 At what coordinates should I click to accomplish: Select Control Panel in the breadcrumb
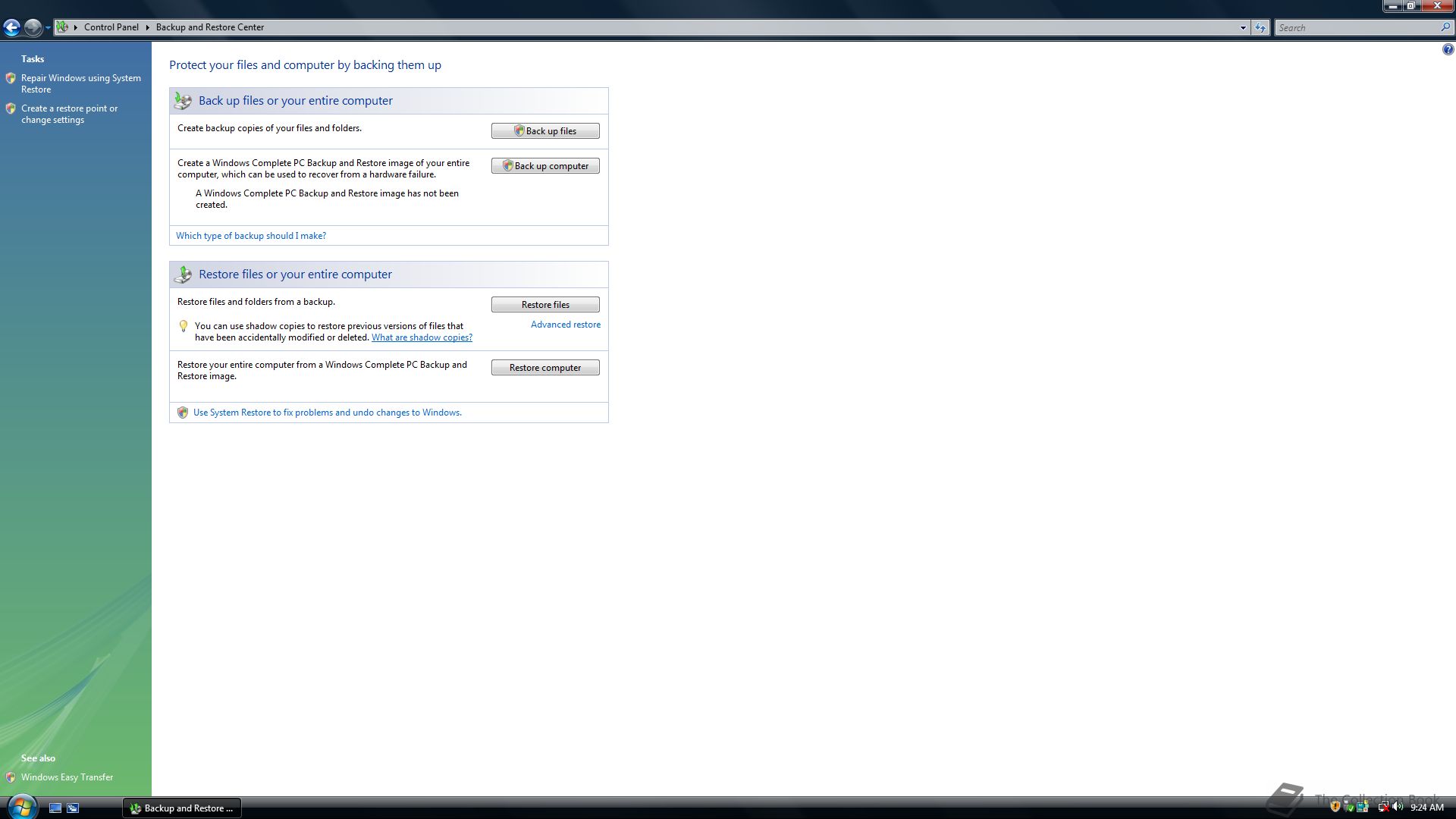(x=111, y=27)
